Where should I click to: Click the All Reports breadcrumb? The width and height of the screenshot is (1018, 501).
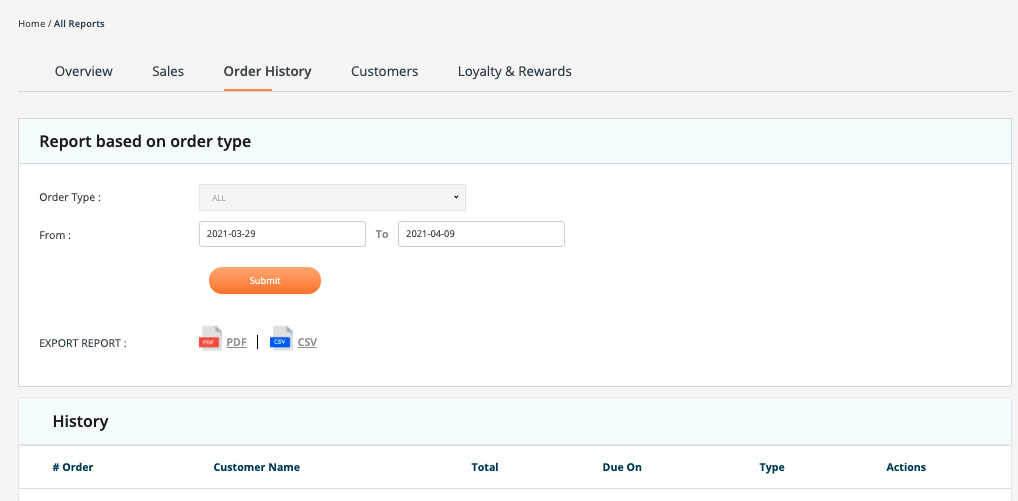pyautogui.click(x=79, y=23)
